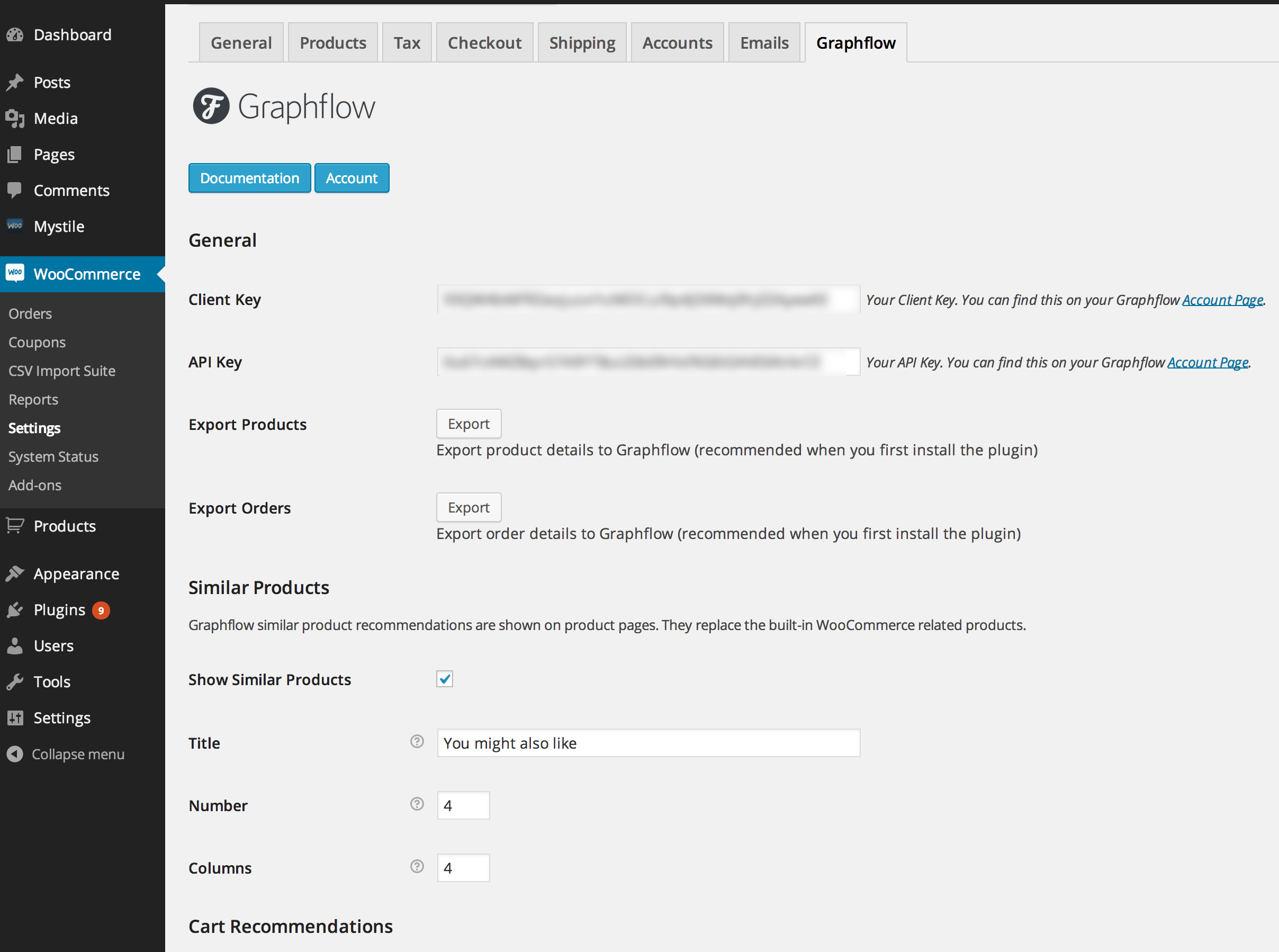The width and height of the screenshot is (1279, 952).
Task: Click the Client Key input field
Action: [648, 299]
